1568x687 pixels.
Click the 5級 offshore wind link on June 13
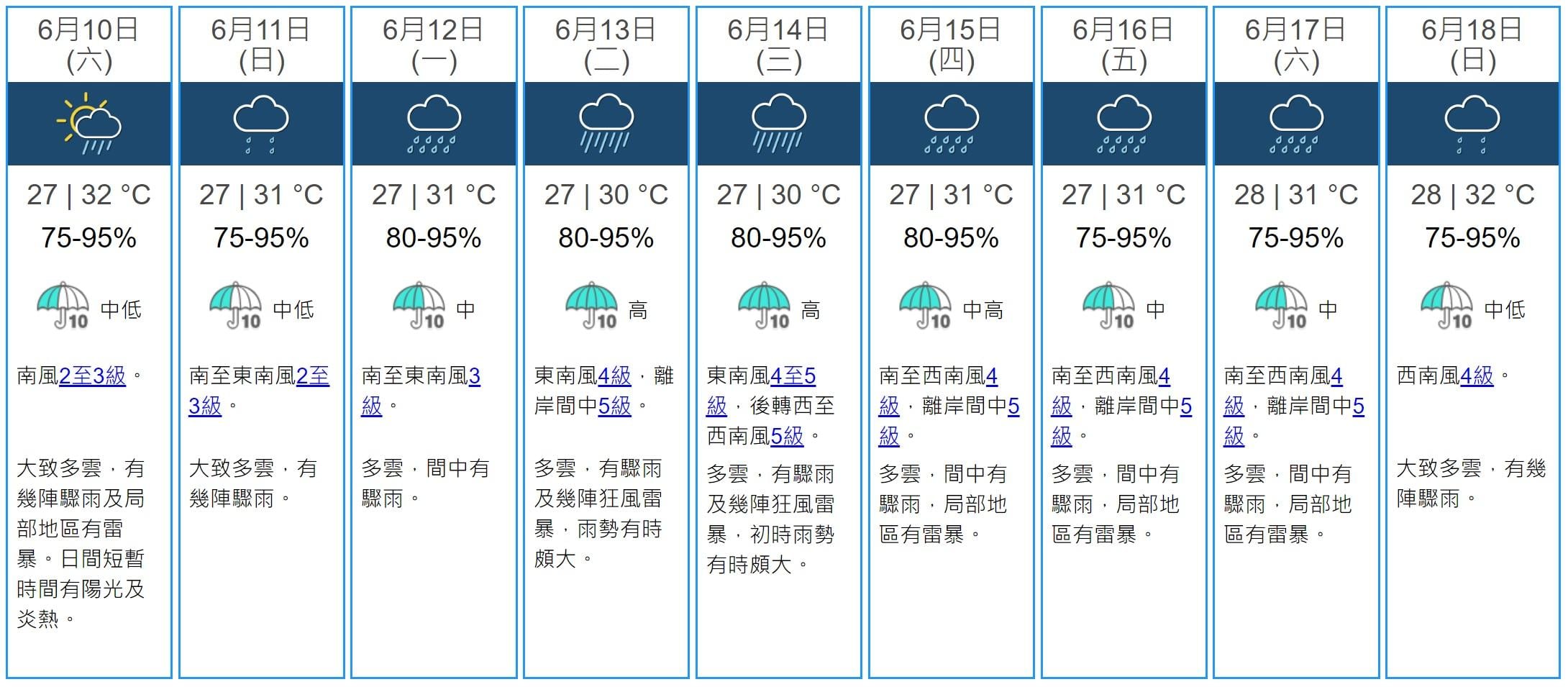click(614, 406)
